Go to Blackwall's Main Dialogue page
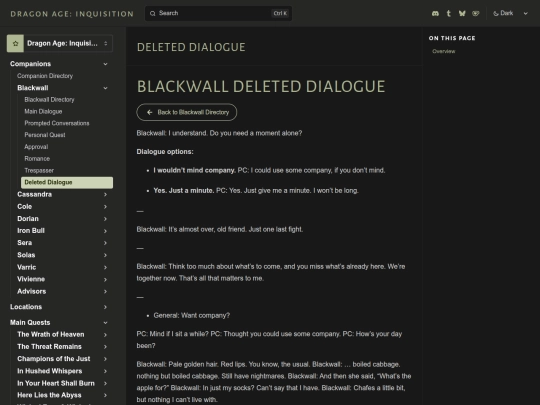 (43, 111)
